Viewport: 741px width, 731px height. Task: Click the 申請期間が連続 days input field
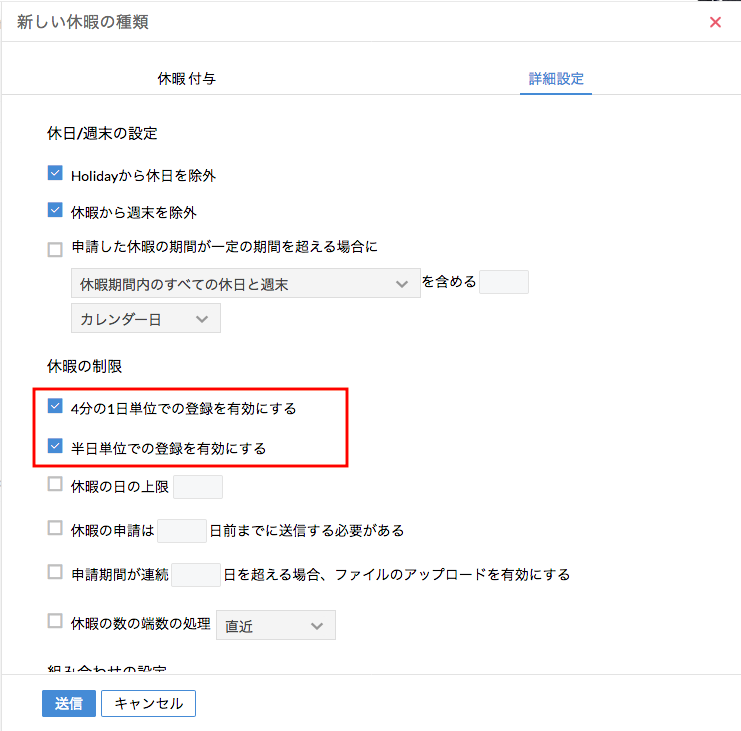coord(196,574)
